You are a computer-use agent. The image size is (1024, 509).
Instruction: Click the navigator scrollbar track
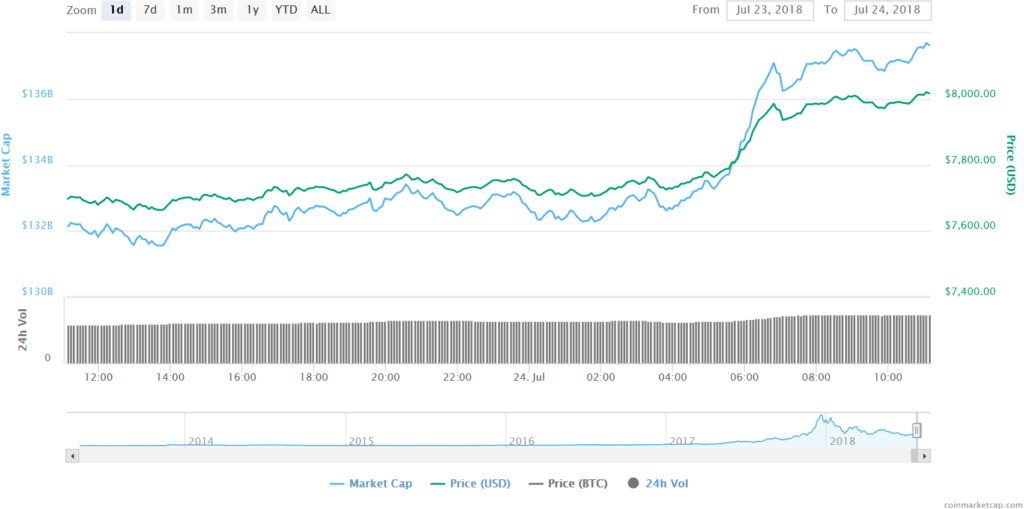[x=494, y=456]
